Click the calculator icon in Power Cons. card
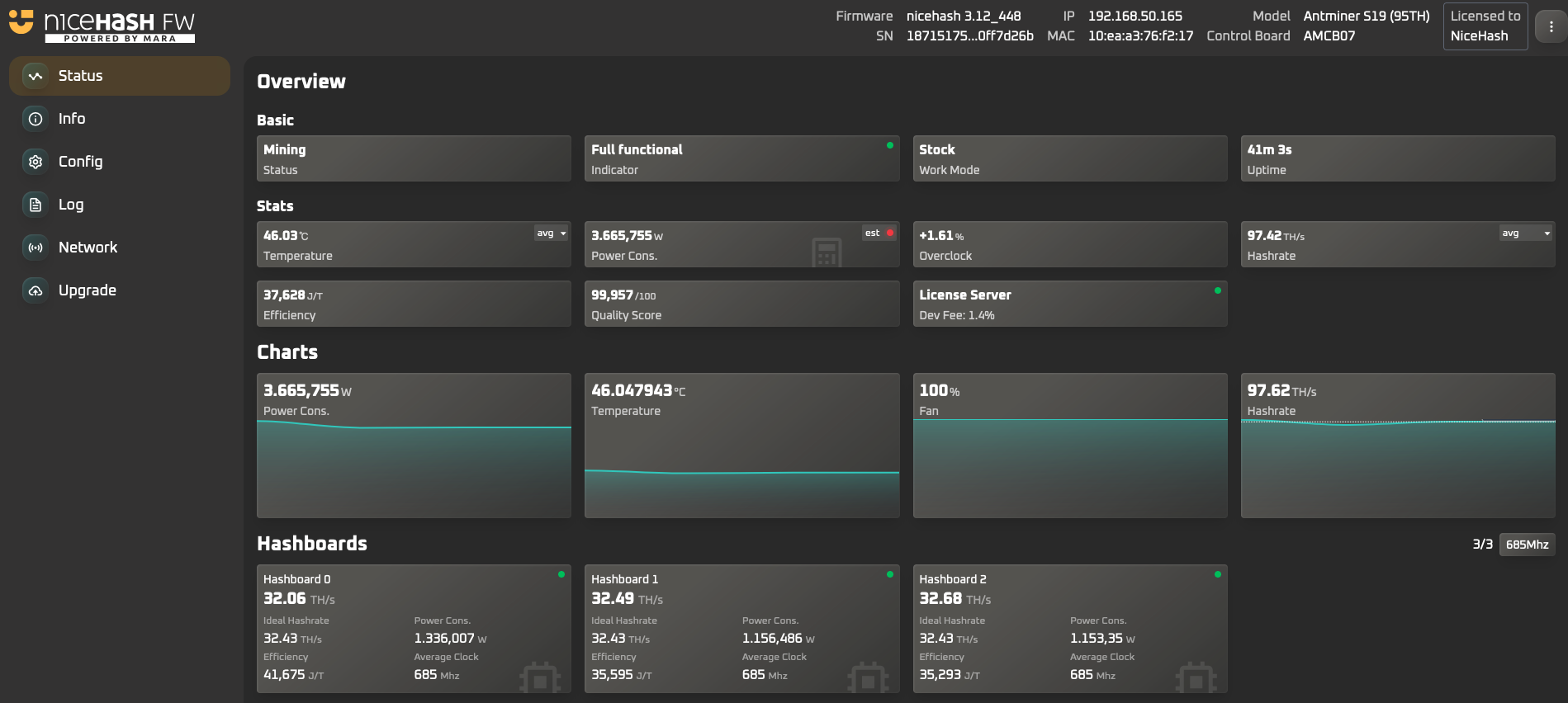Viewport: 1568px width, 703px height. coord(826,252)
